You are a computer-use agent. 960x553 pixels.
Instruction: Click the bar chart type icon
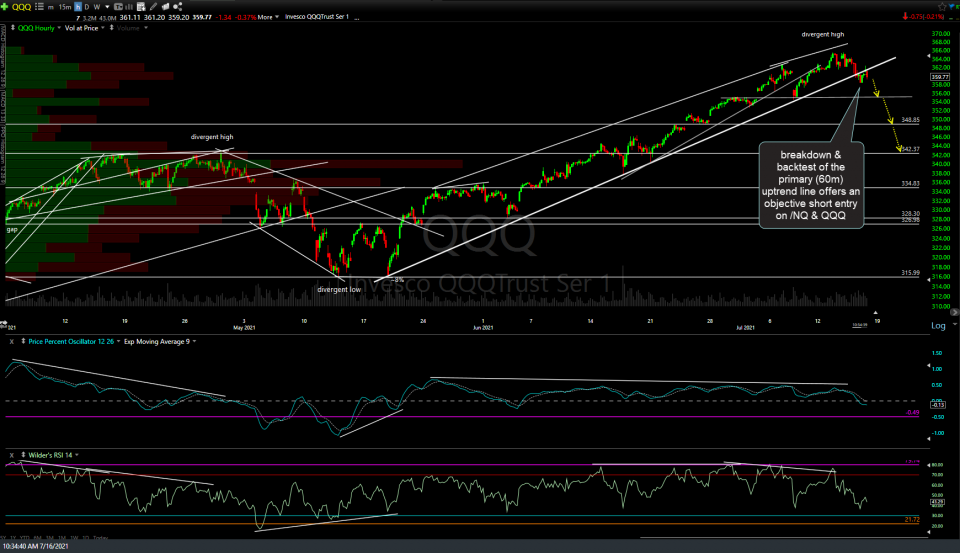click(x=129, y=7)
